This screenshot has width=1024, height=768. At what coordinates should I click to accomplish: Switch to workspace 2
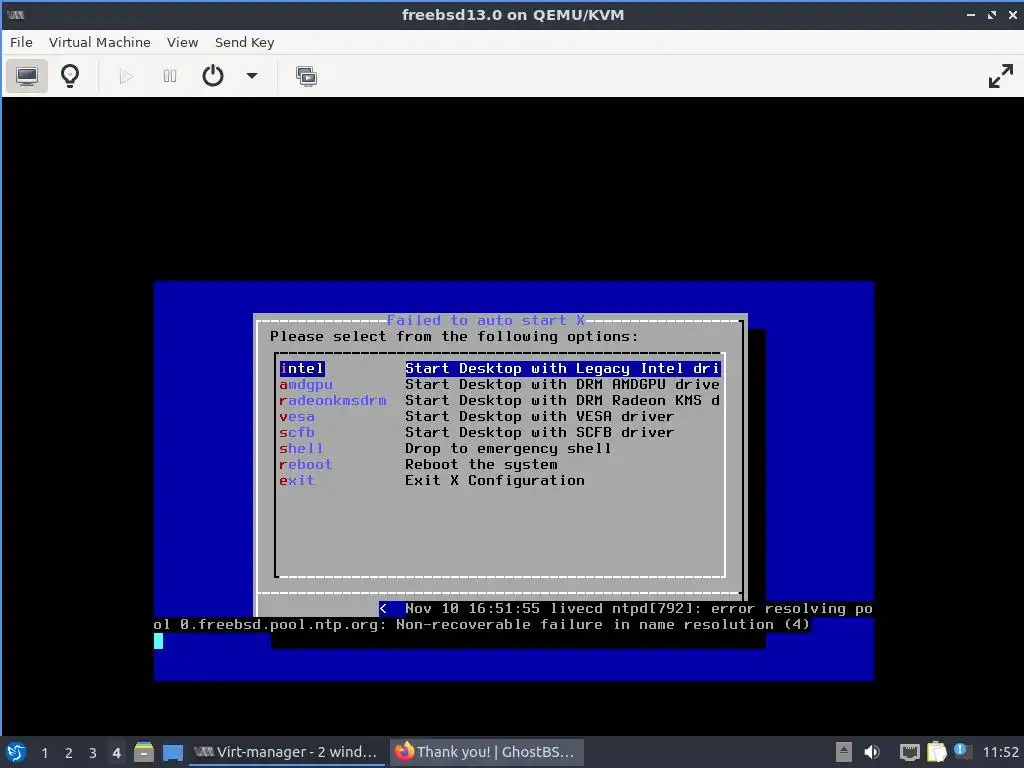tap(69, 753)
